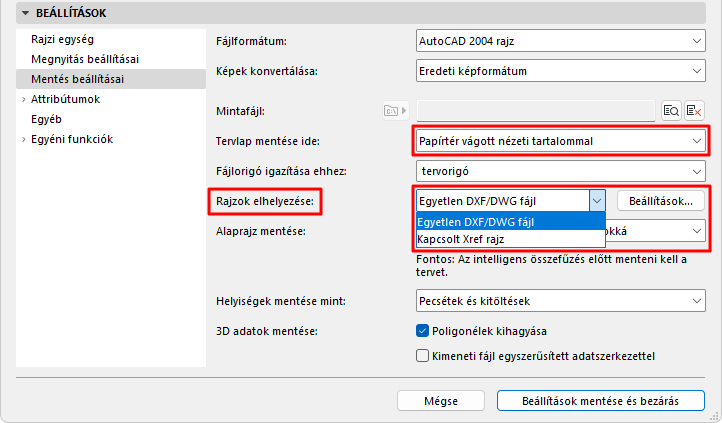Click Beállítások mentése és bezárás
Viewport: 722px width, 423px height.
click(600, 400)
